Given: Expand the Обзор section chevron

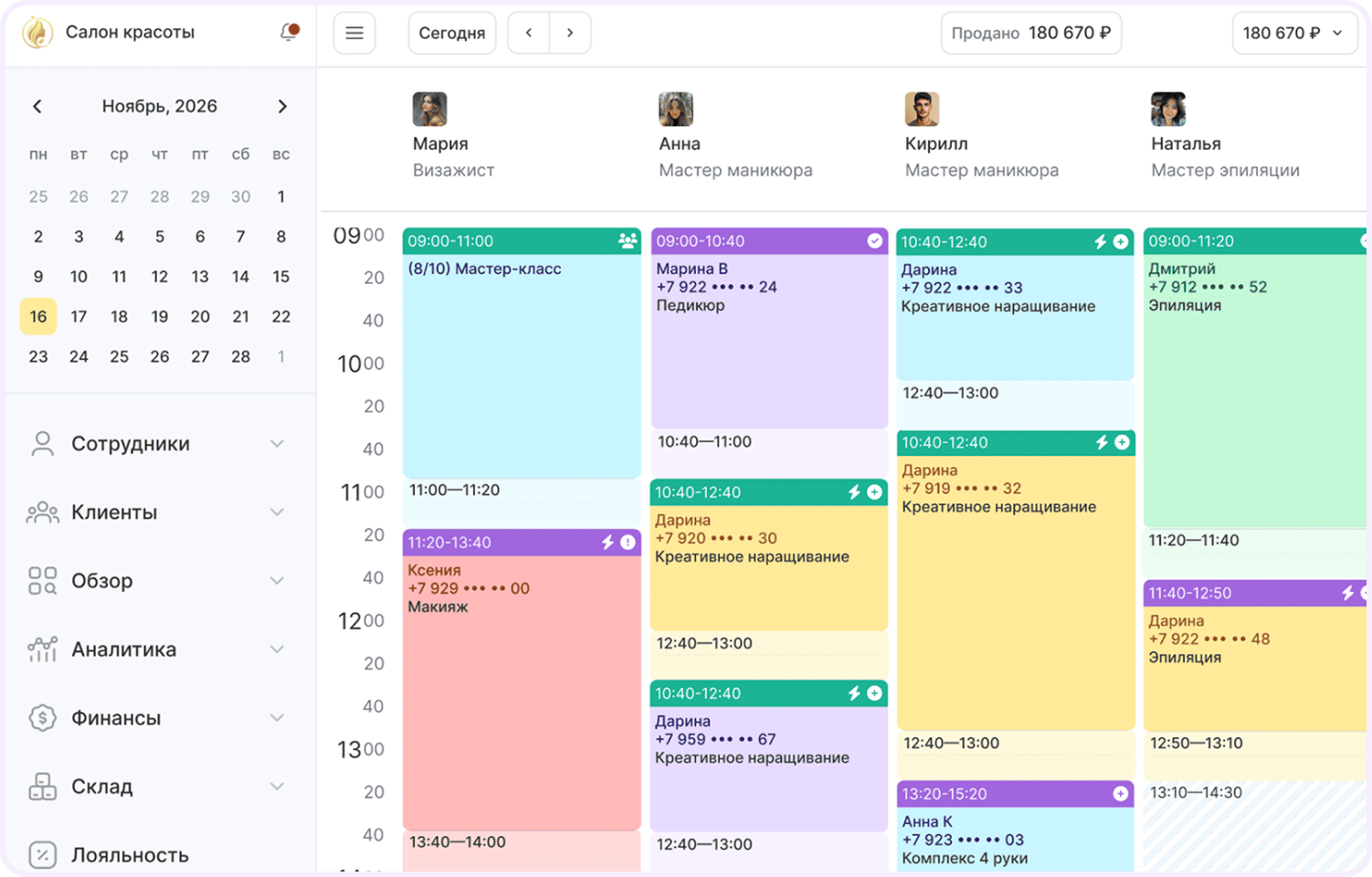Looking at the screenshot, I should point(277,581).
